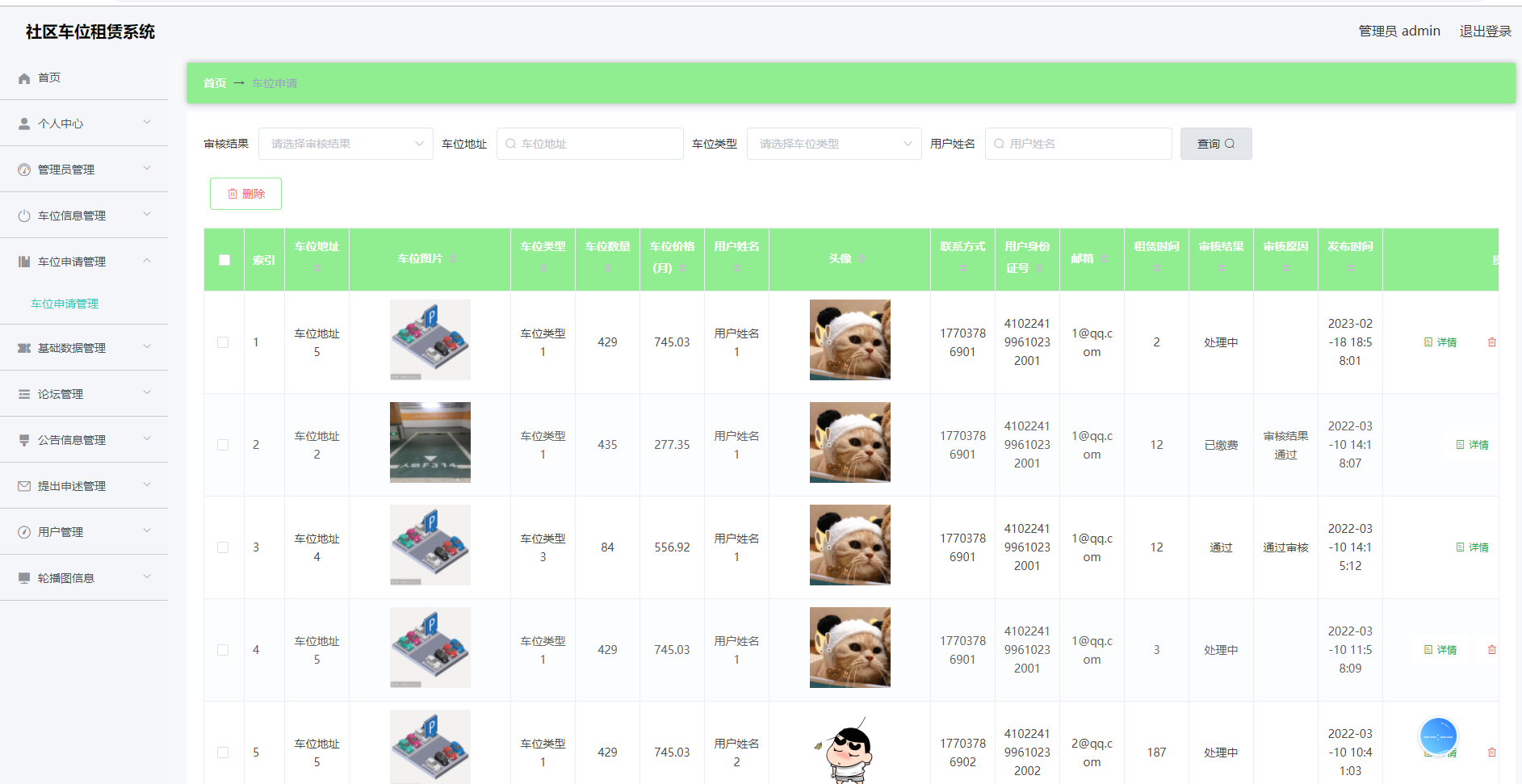Open the 请选择车位类型 dropdown
The image size is (1522, 784).
click(x=833, y=143)
